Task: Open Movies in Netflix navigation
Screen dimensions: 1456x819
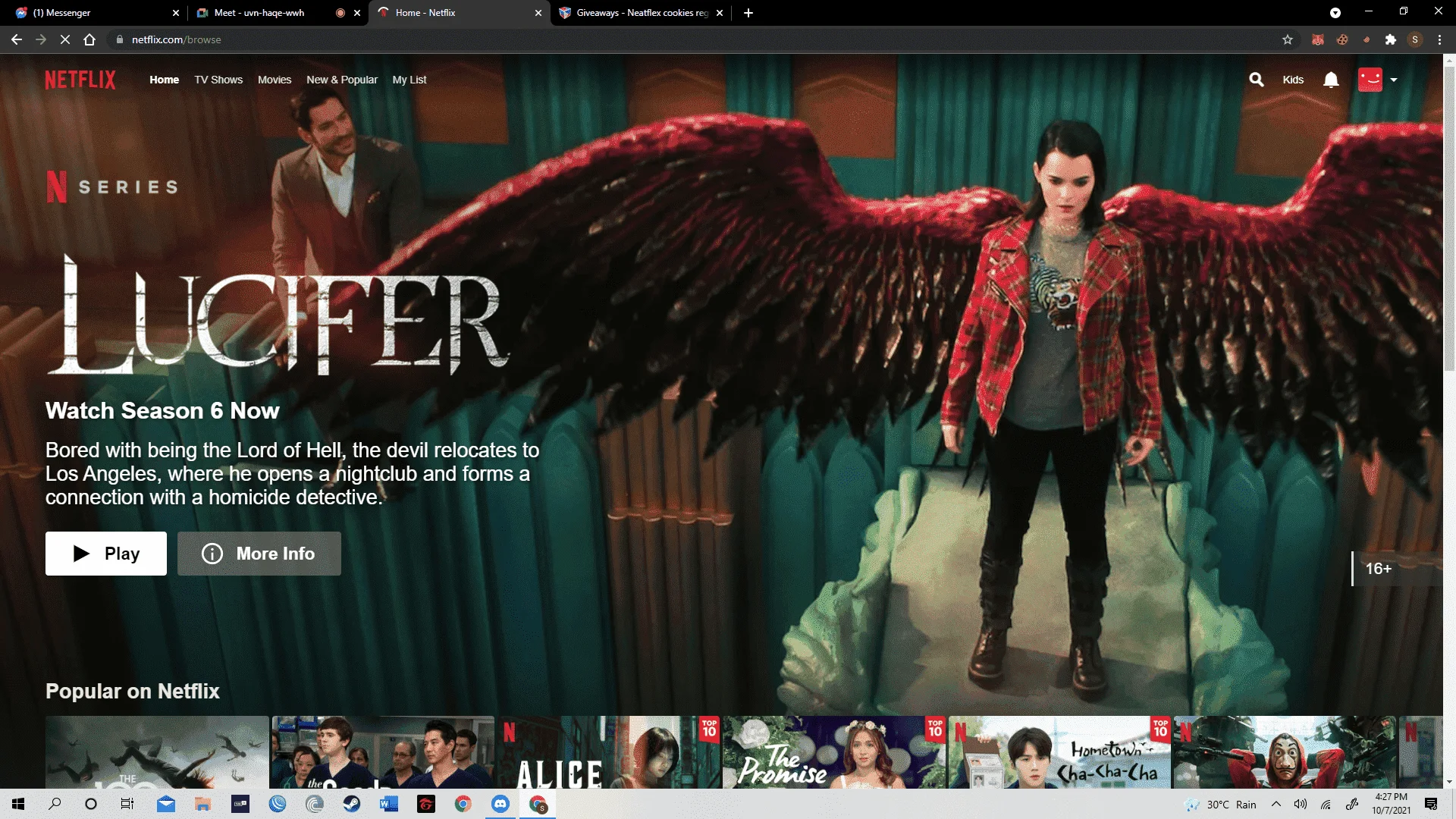Action: 275,80
